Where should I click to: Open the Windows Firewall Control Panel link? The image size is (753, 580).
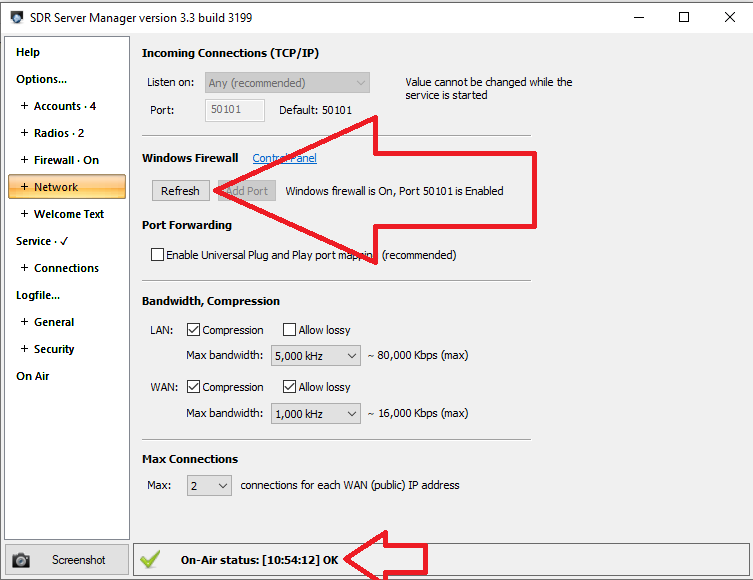284,158
